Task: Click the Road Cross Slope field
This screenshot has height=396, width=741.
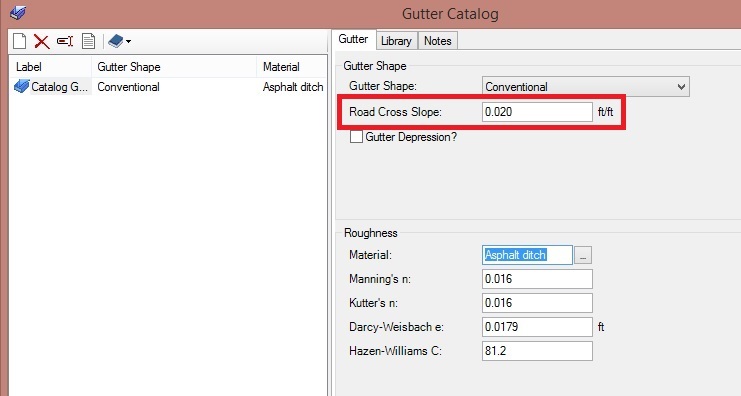Action: coord(537,112)
